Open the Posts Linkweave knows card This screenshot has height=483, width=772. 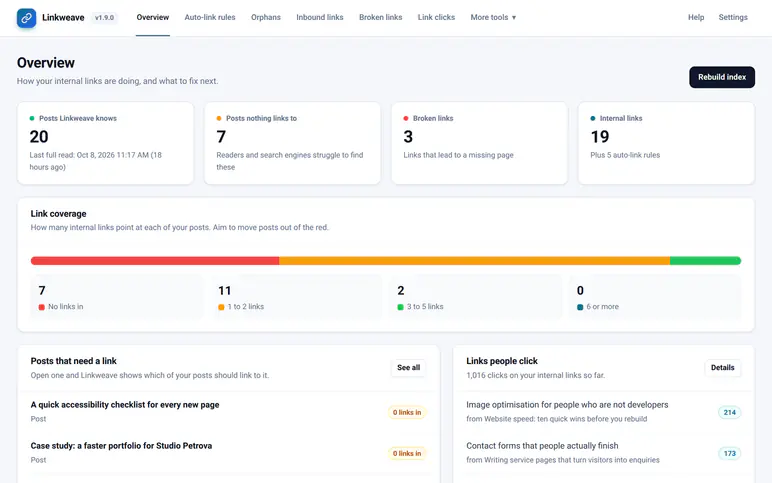point(105,143)
